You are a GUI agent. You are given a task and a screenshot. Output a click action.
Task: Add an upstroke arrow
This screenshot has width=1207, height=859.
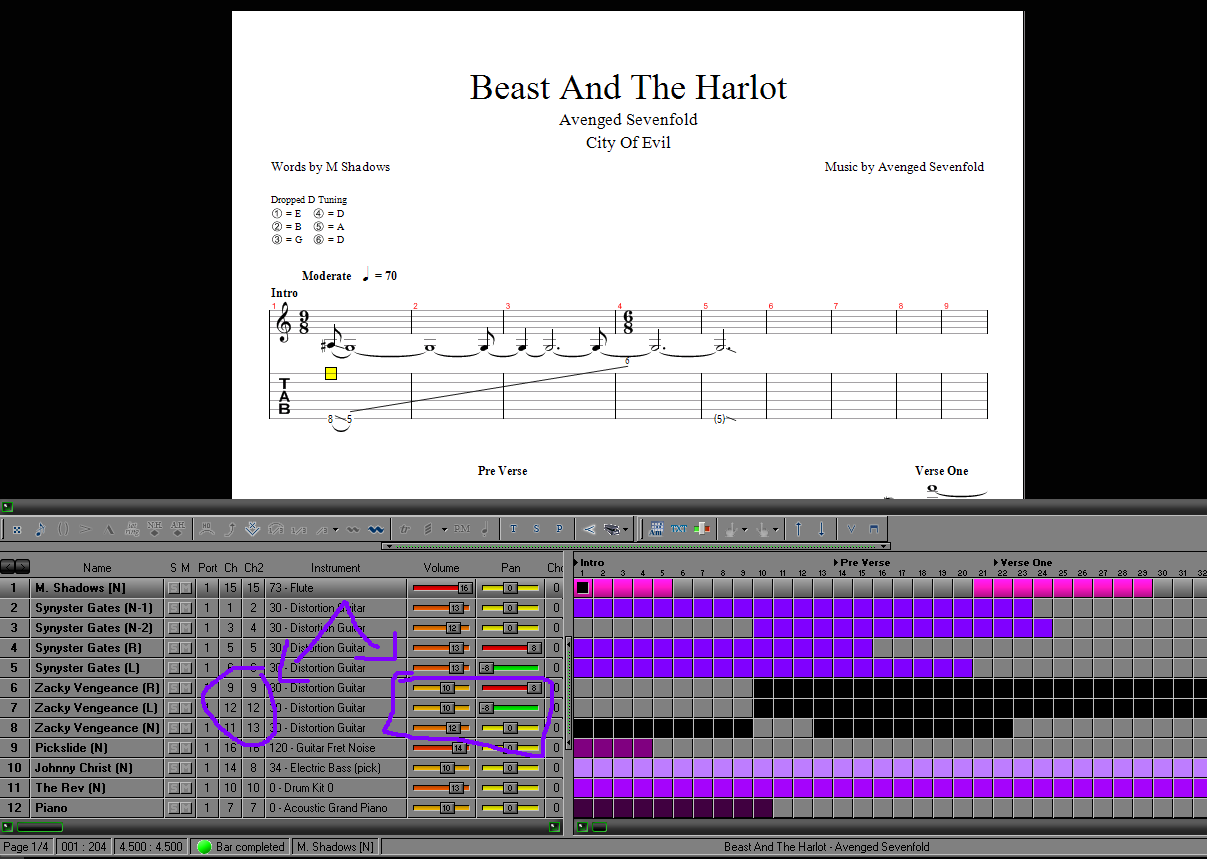pyautogui.click(x=798, y=529)
